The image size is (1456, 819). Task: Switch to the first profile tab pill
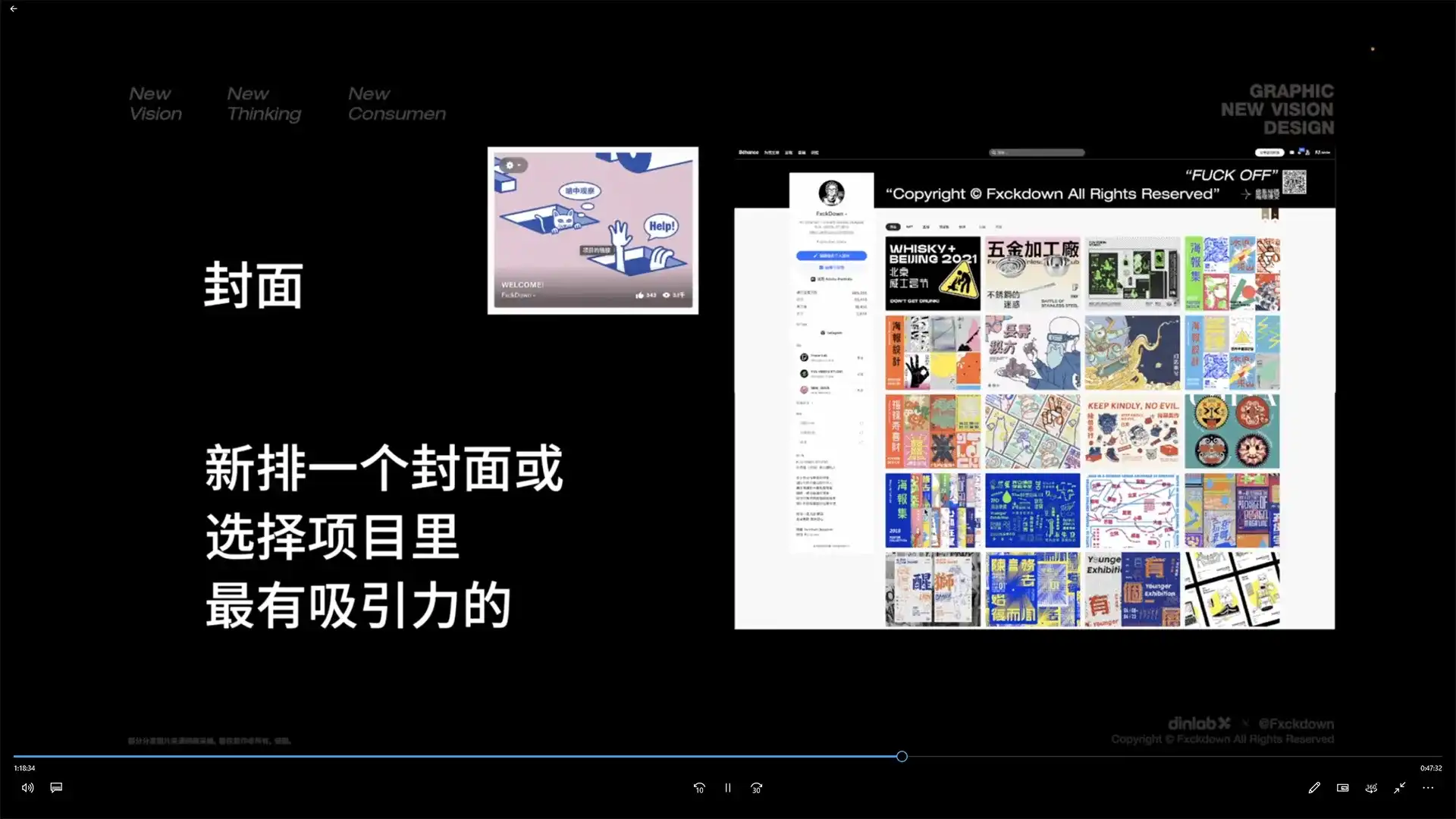pyautogui.click(x=894, y=227)
